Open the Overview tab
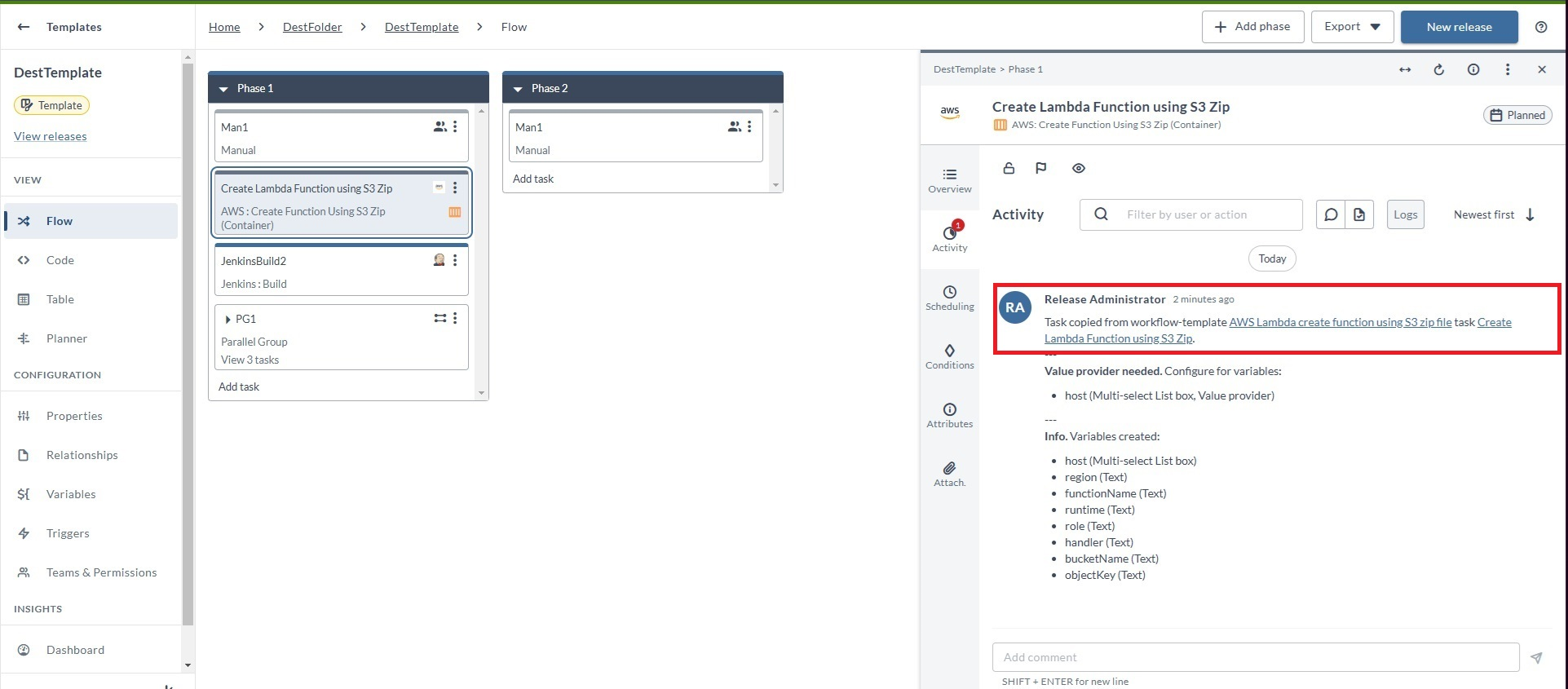 click(950, 180)
